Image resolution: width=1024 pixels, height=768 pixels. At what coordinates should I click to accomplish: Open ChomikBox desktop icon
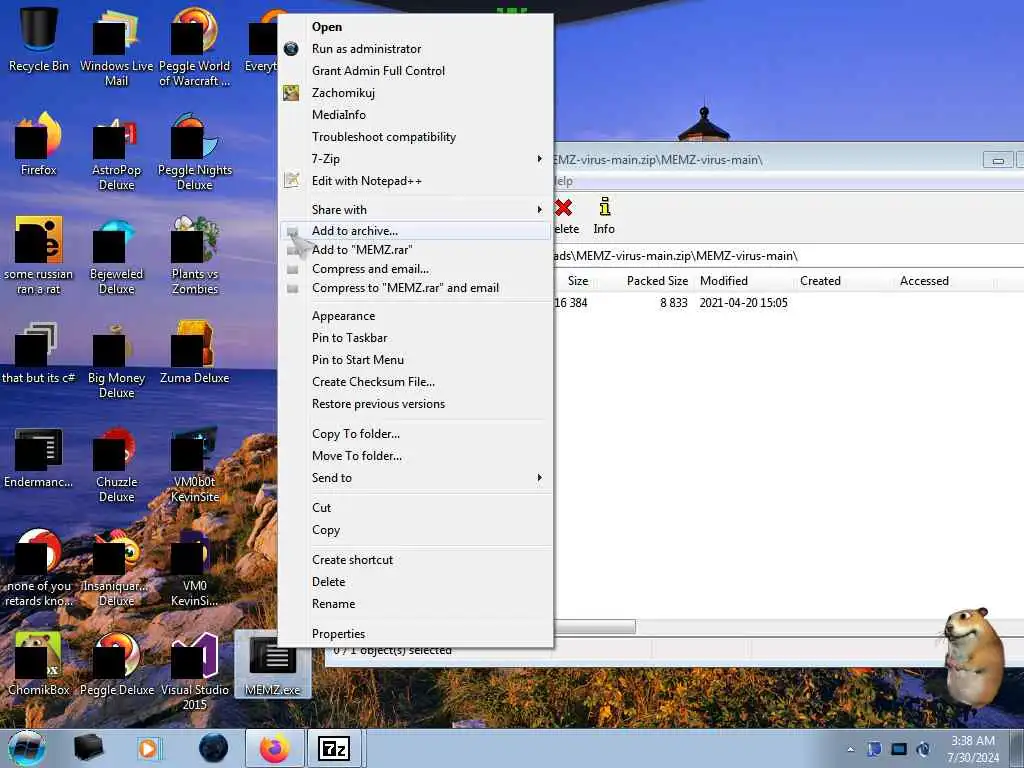tap(39, 664)
